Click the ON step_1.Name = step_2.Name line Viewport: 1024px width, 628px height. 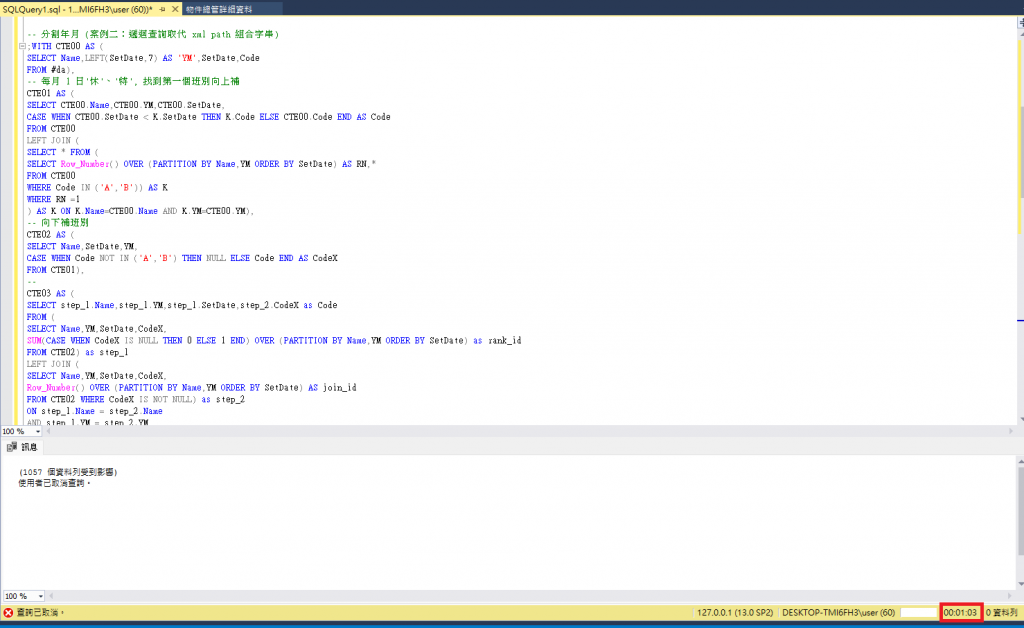pyautogui.click(x=95, y=411)
